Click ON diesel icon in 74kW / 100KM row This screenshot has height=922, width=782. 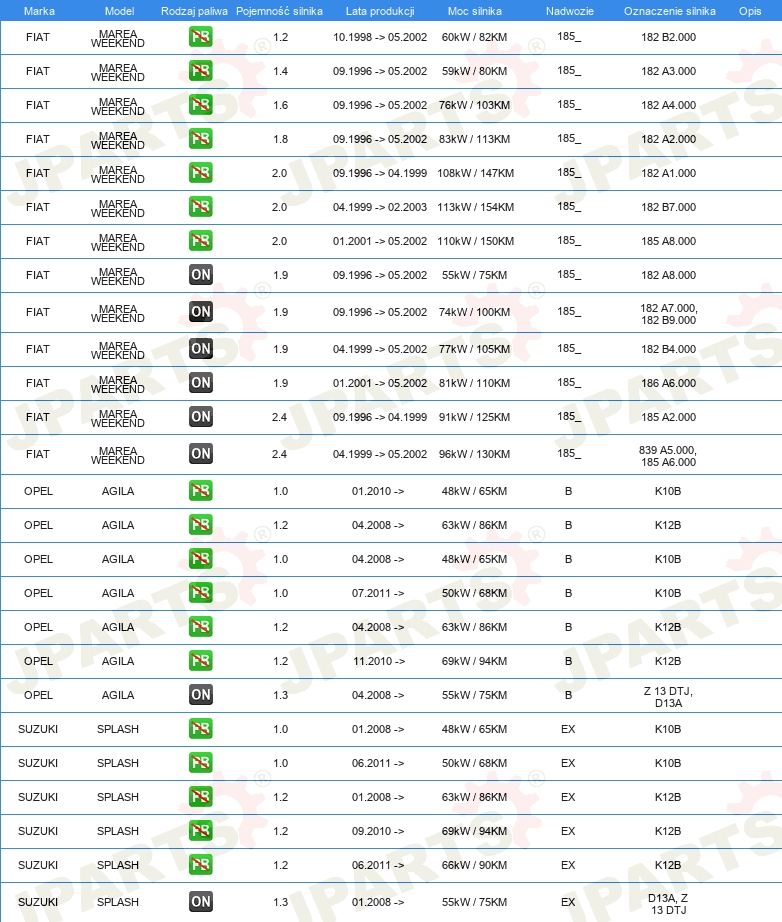[200, 312]
